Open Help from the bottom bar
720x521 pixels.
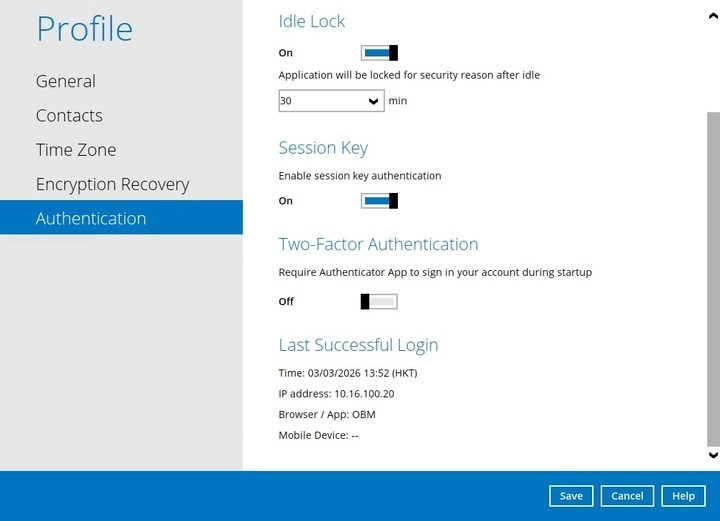[683, 496]
